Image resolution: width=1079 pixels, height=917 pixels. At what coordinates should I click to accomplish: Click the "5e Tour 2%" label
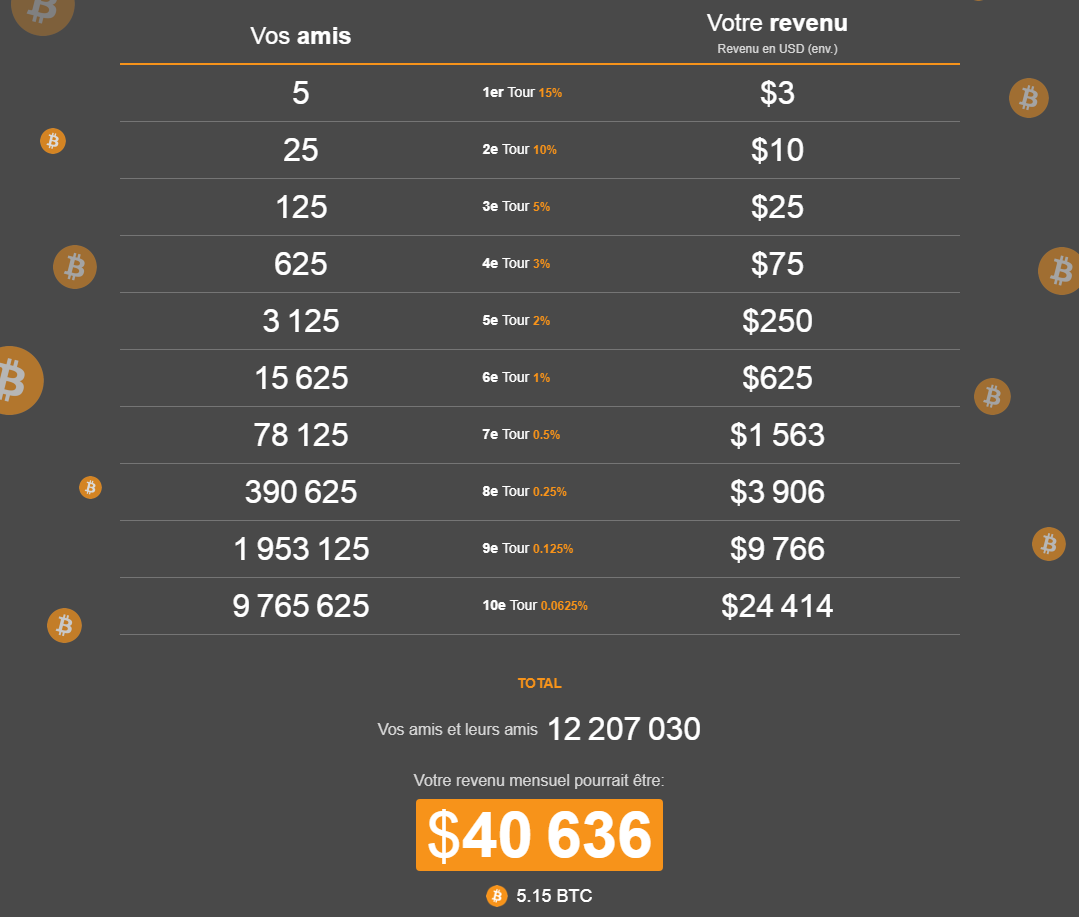coord(516,321)
